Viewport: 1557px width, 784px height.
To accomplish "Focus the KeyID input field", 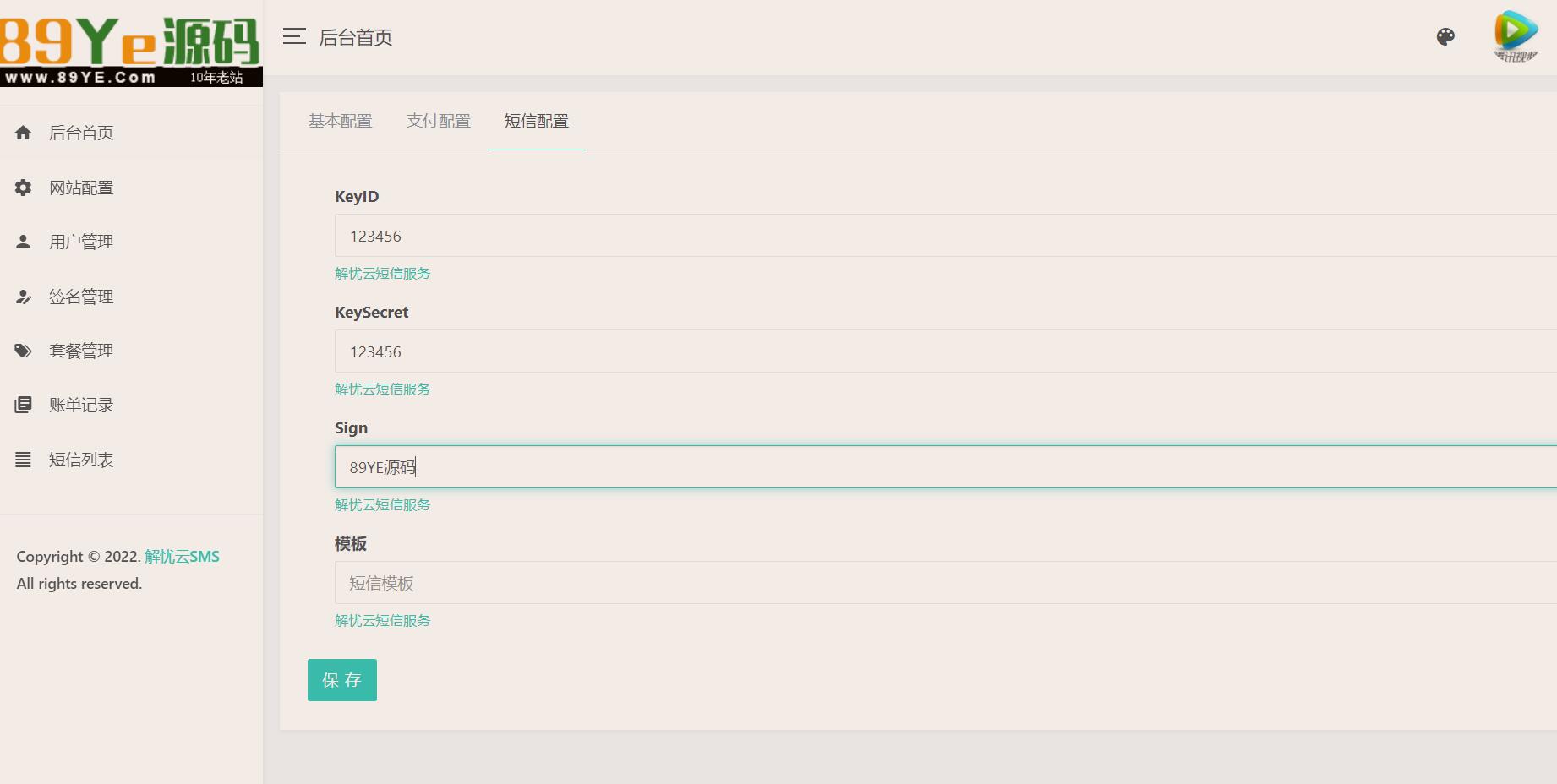I will click(946, 236).
